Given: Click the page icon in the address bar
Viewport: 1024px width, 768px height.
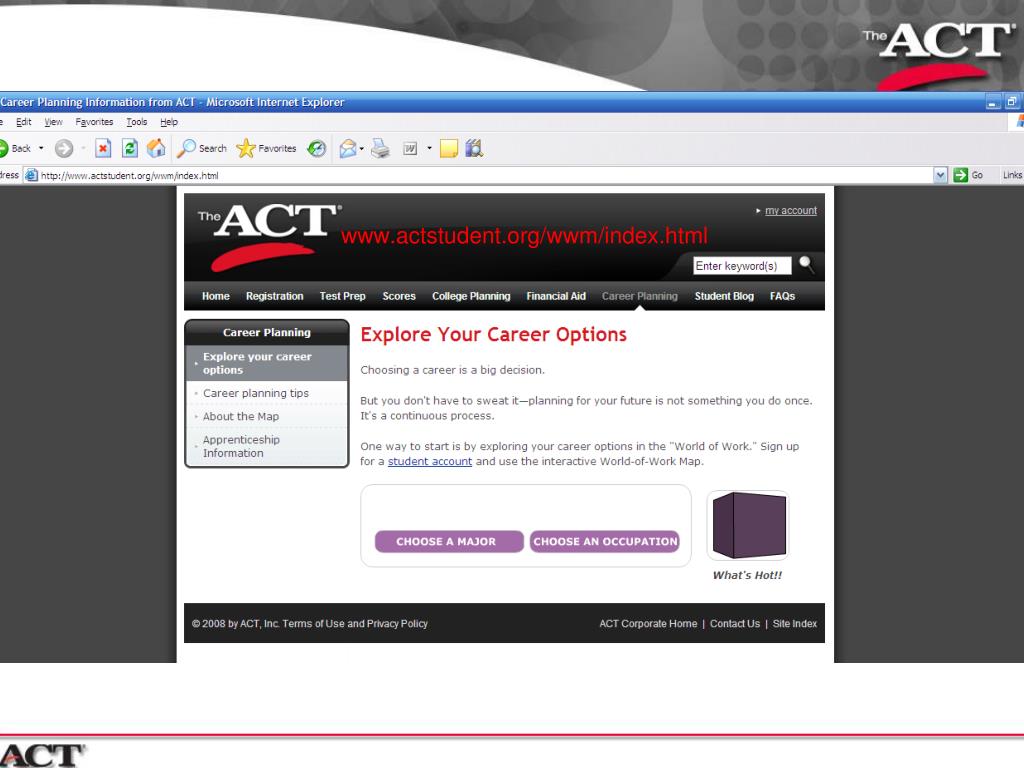Looking at the screenshot, I should [31, 175].
